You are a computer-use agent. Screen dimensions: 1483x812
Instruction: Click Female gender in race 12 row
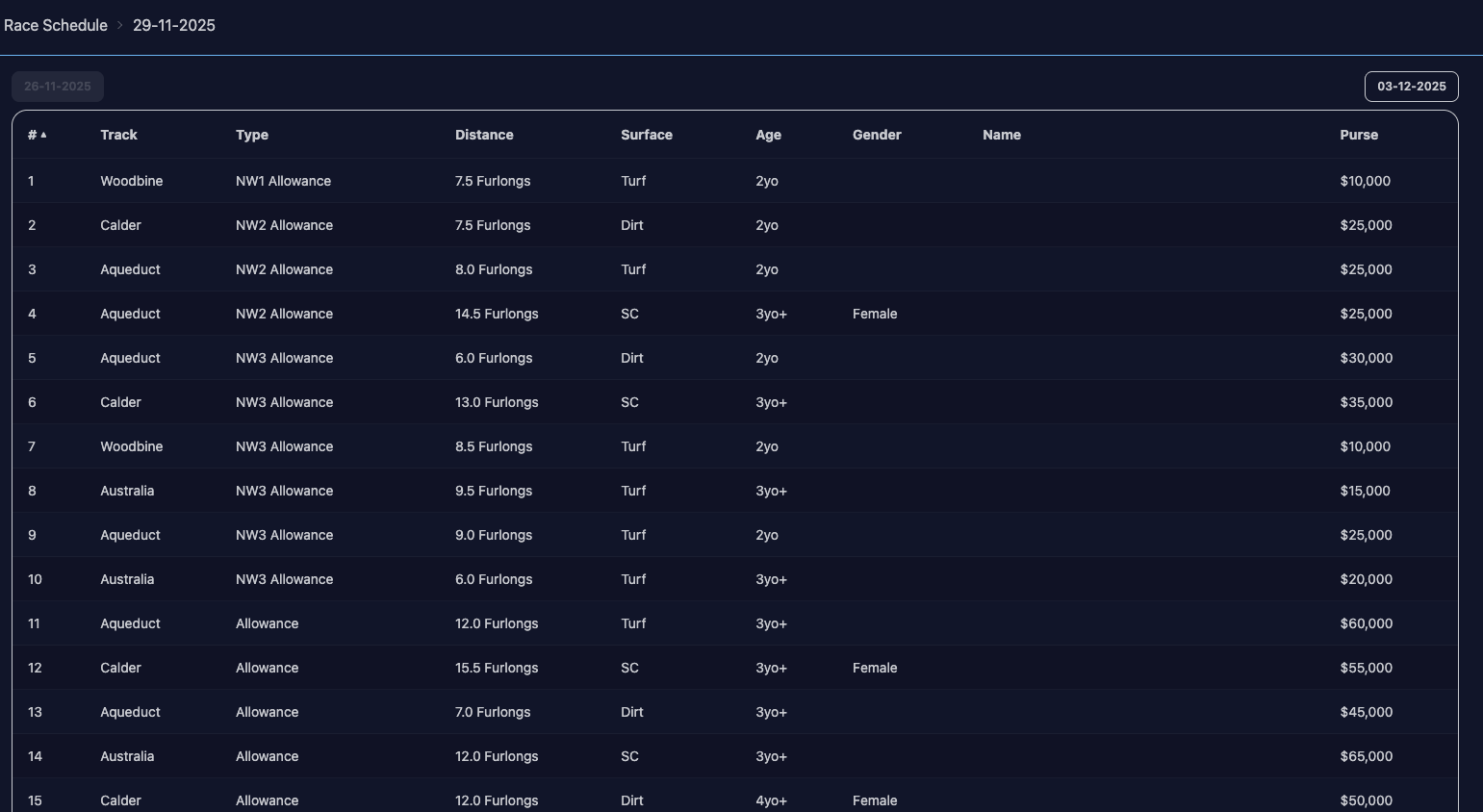(875, 668)
